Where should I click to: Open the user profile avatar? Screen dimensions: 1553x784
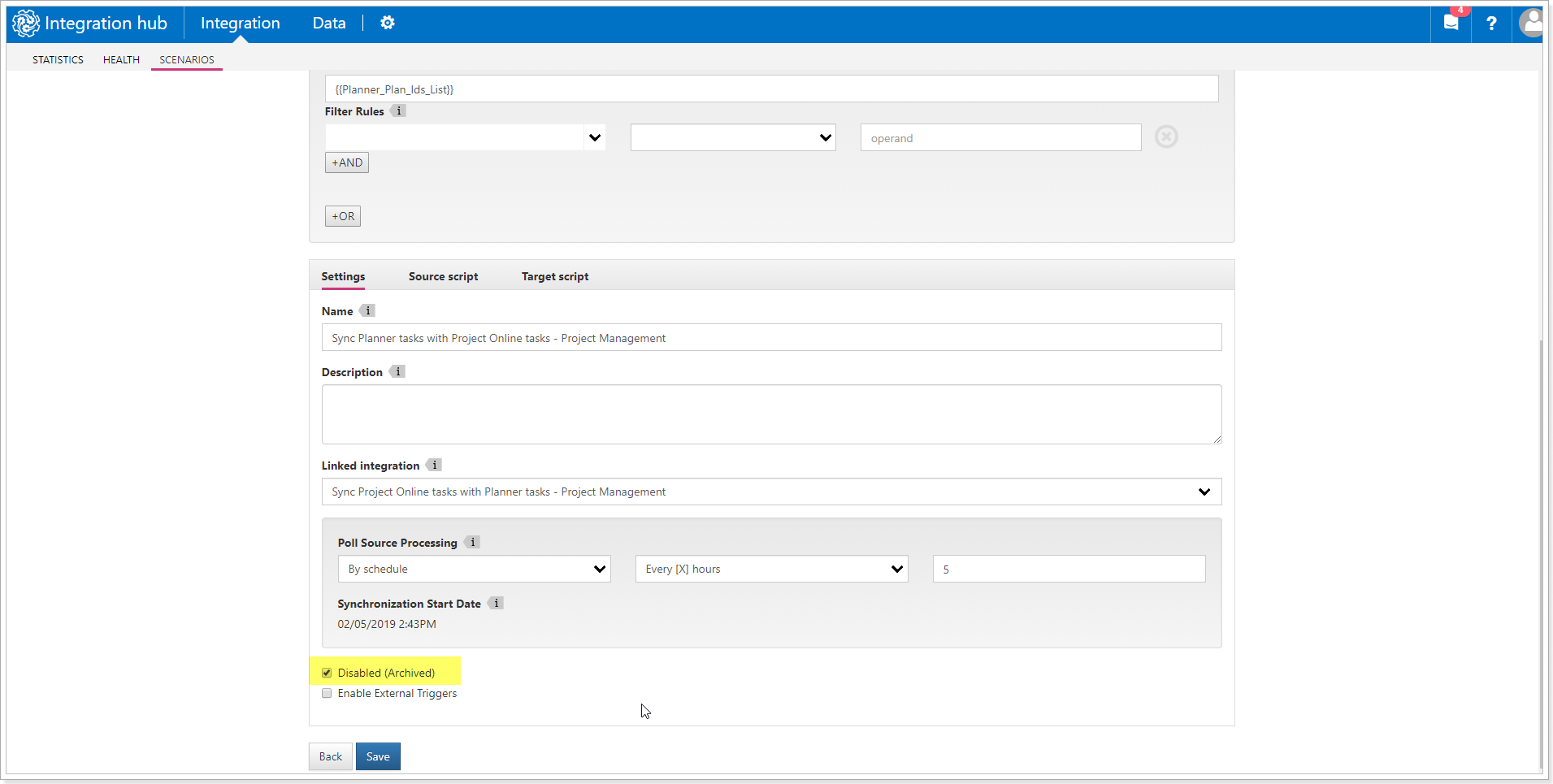point(1531,23)
